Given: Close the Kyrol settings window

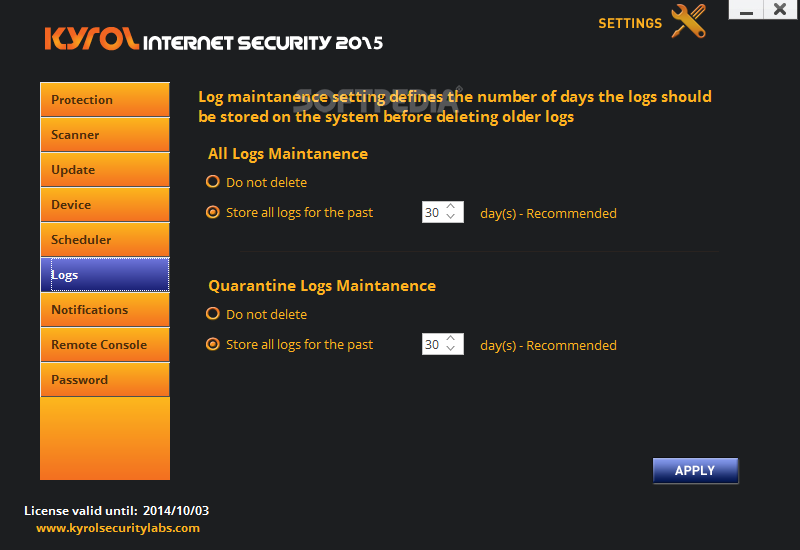Looking at the screenshot, I should point(780,10).
